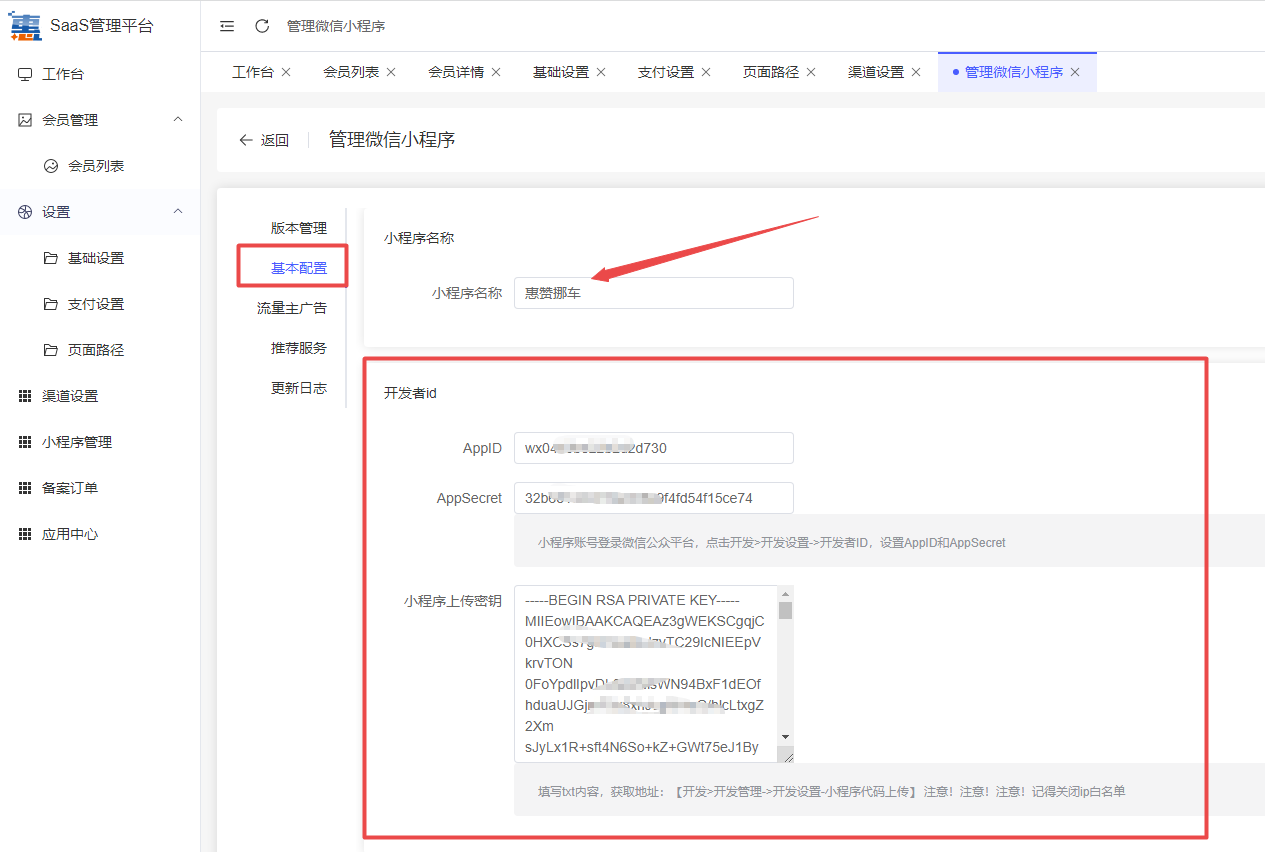The image size is (1265, 852).
Task: Click the 管理微信小程序 breadcrumb text in header
Action: 336,26
